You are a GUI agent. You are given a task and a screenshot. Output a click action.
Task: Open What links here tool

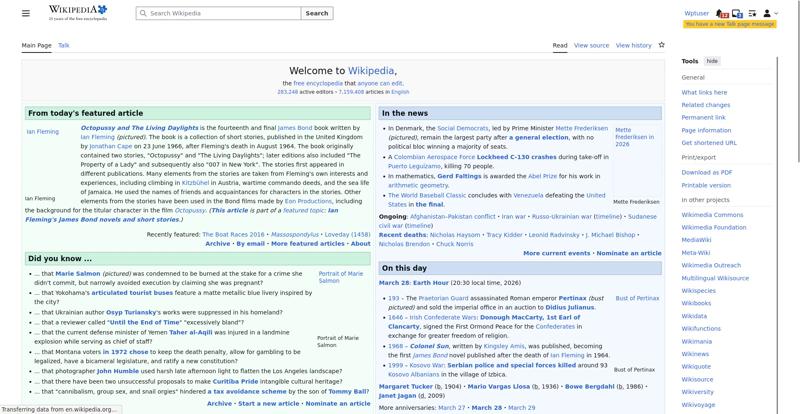[704, 92]
